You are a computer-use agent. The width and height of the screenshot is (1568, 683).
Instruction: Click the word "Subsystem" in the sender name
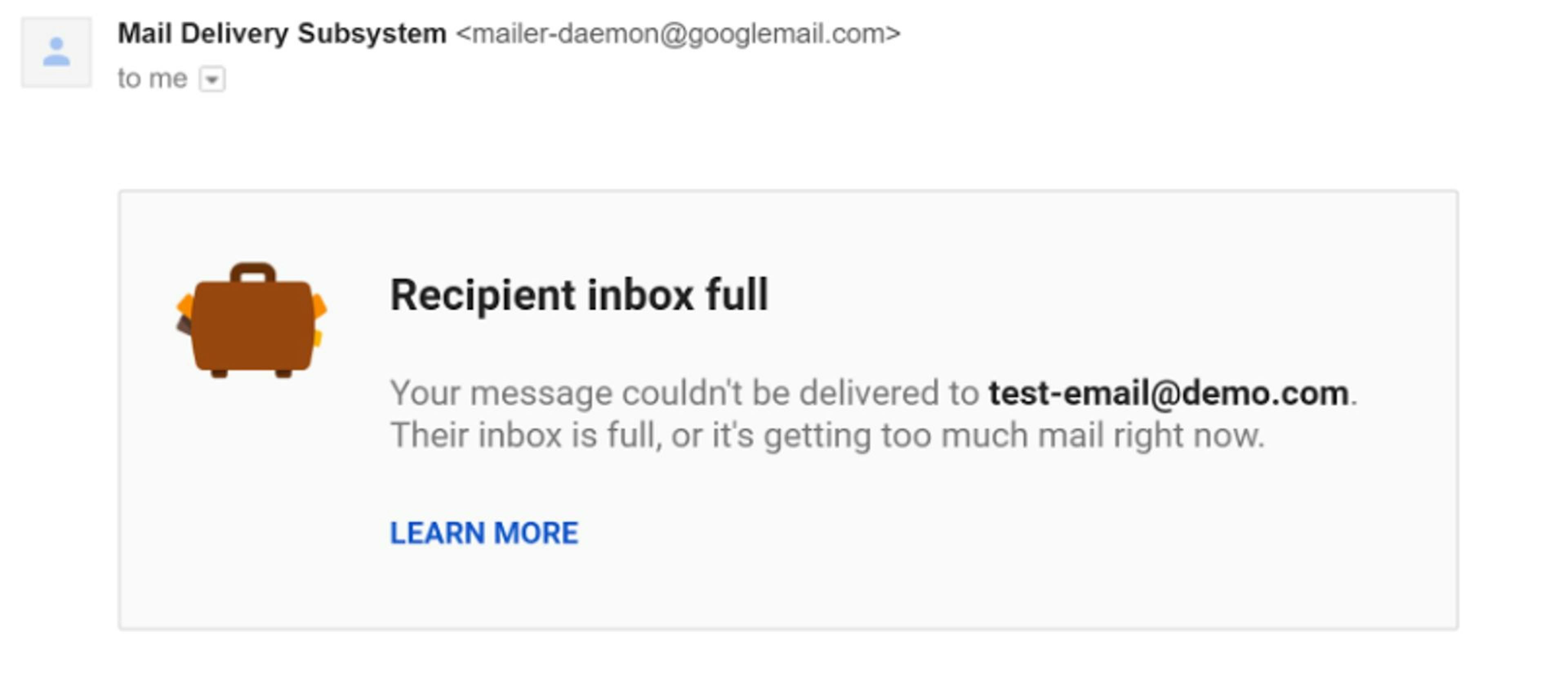click(x=372, y=34)
